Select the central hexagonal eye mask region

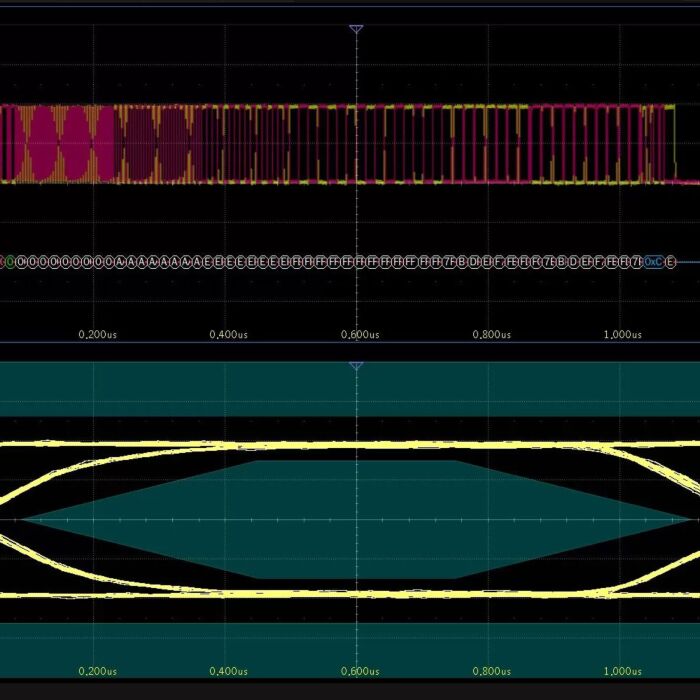point(356,520)
